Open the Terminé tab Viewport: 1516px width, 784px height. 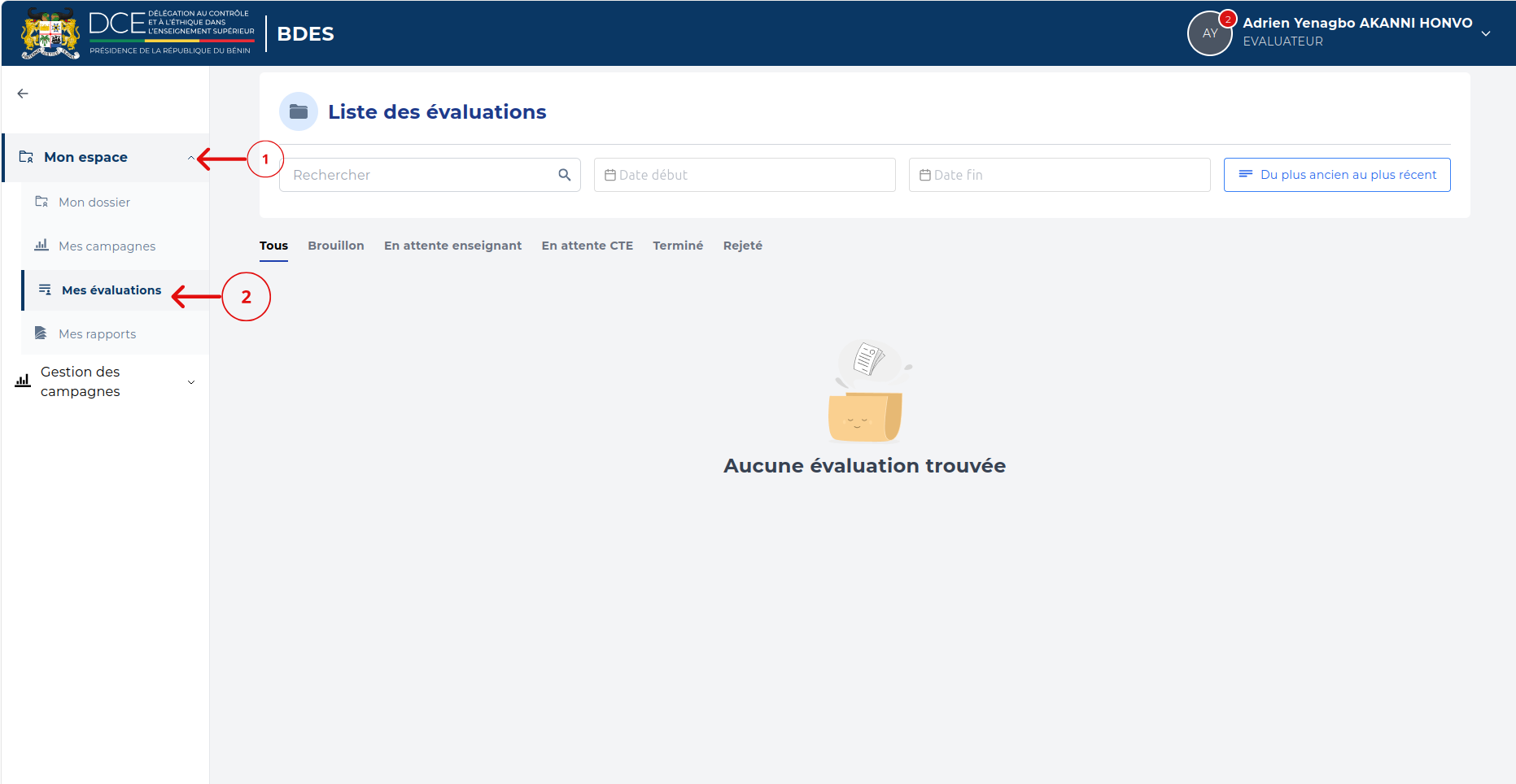(678, 246)
